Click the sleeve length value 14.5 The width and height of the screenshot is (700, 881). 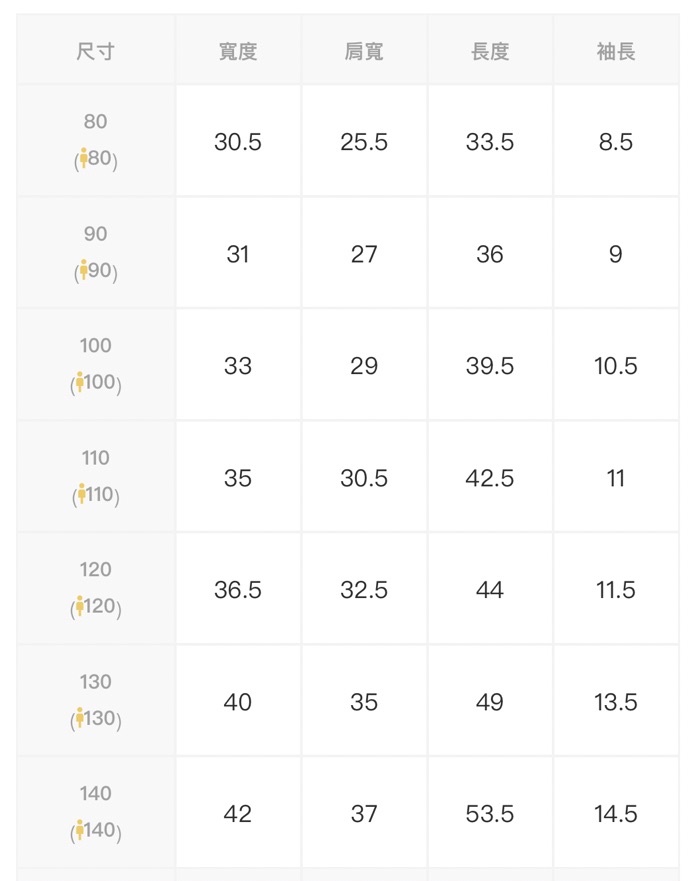pos(616,814)
